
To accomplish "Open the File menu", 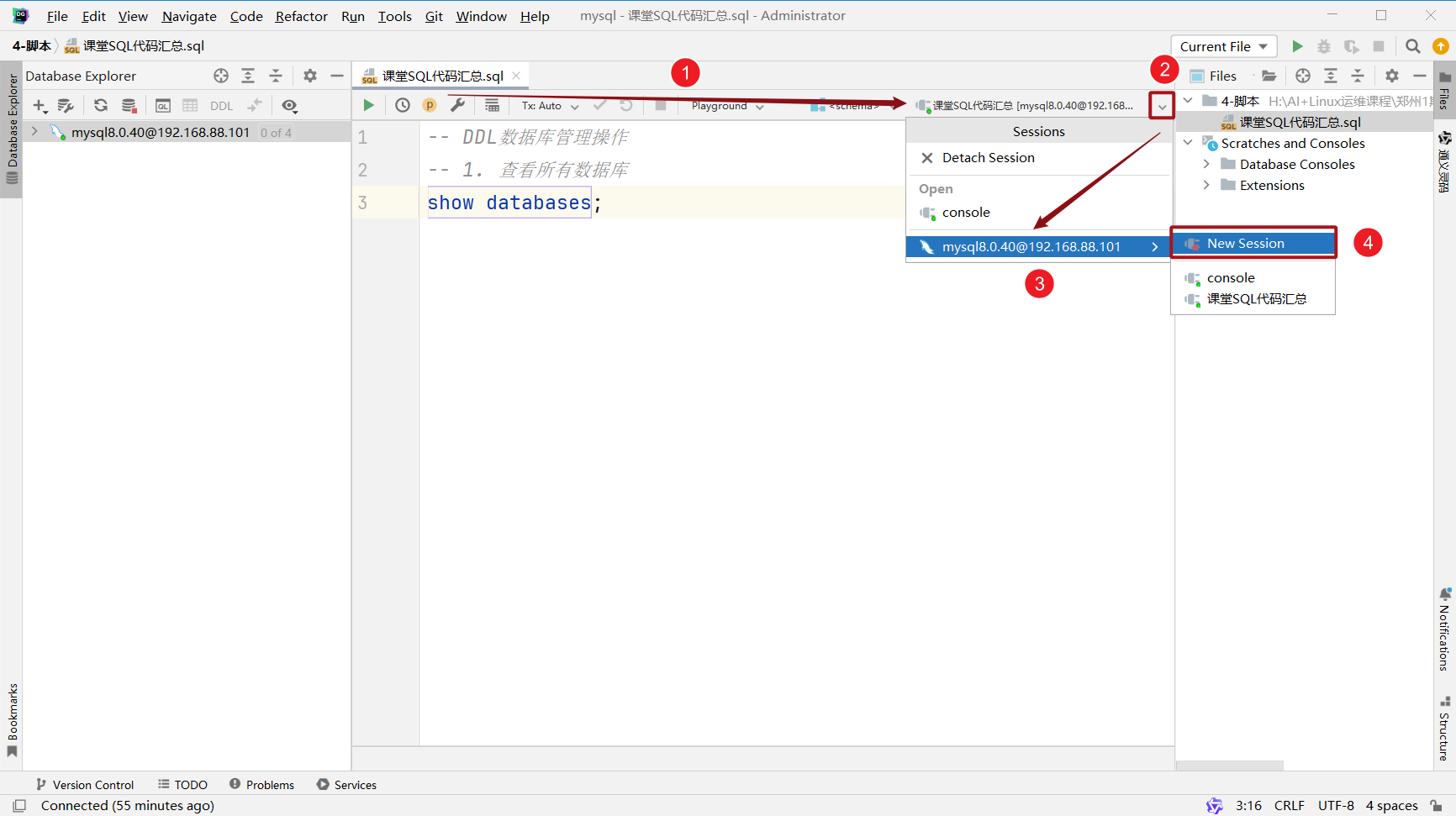I will click(x=57, y=16).
